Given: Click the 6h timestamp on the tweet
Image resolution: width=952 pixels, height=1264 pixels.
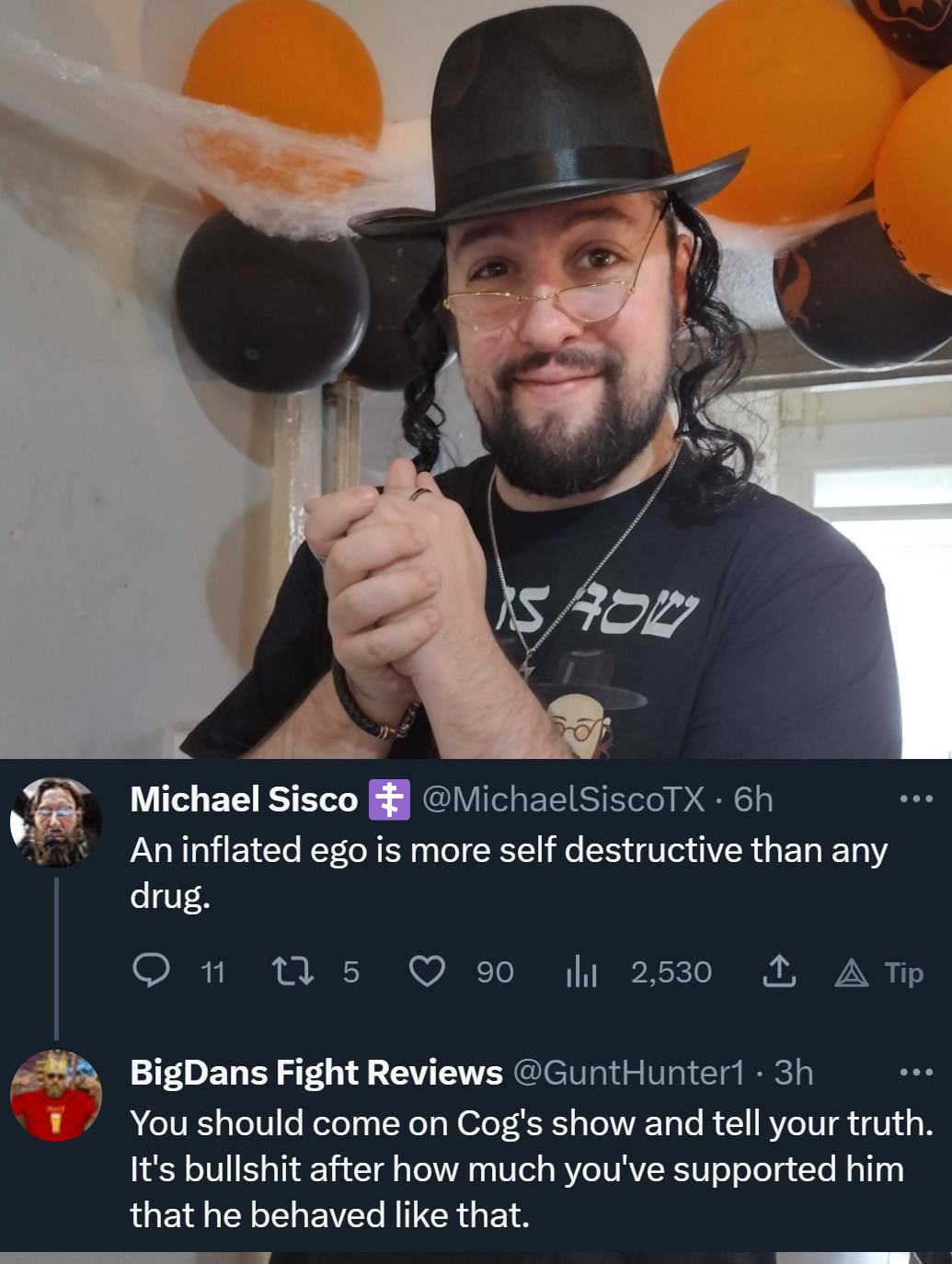Looking at the screenshot, I should [753, 799].
